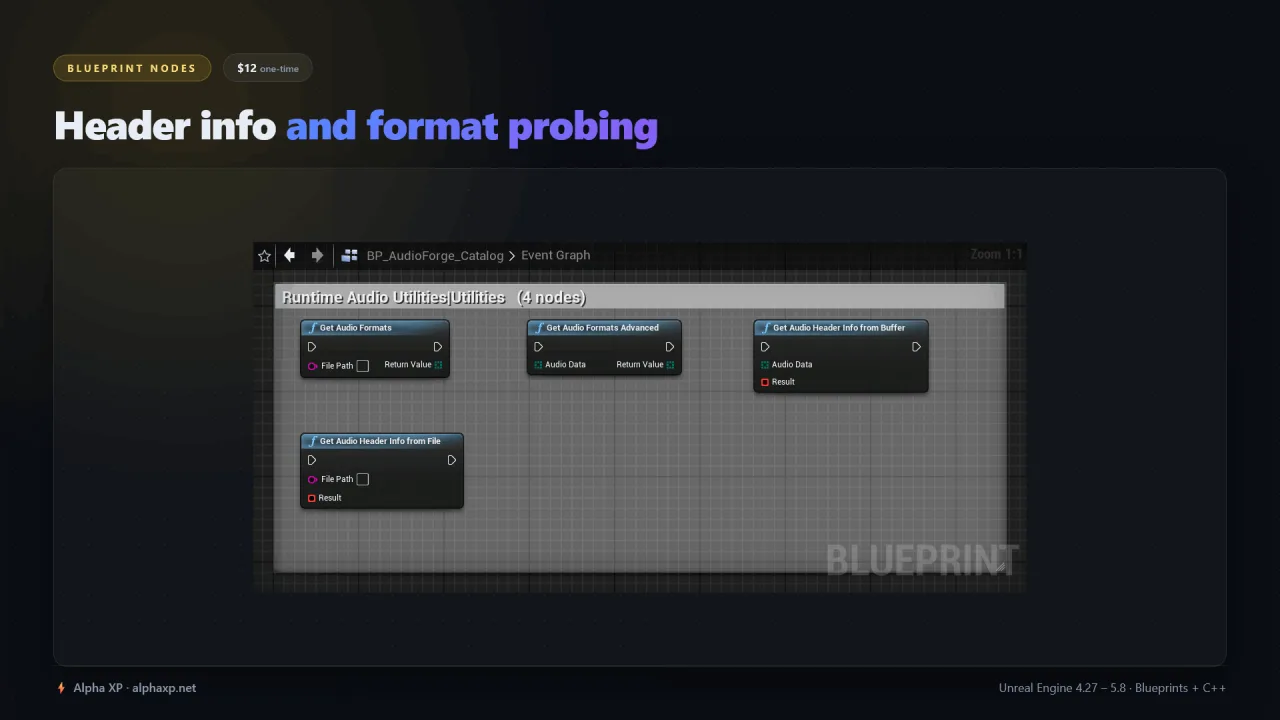Viewport: 1280px width, 720px height.
Task: Select the Get Audio Formats node title
Action: tap(356, 328)
